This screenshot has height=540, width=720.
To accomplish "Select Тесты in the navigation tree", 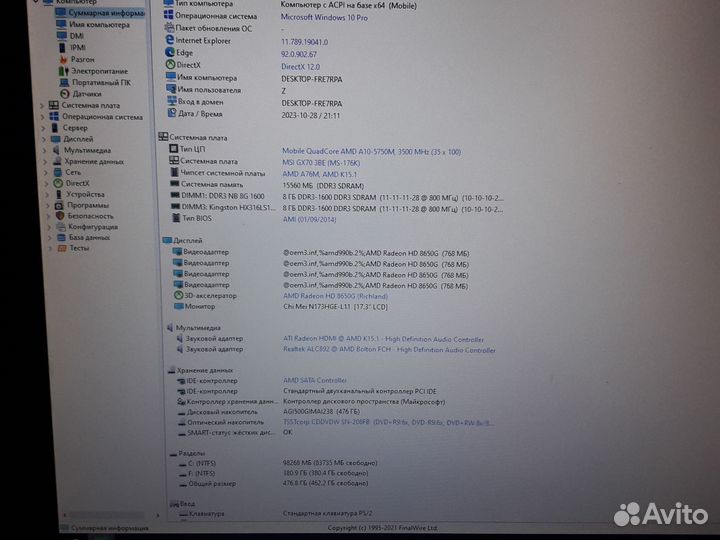I will tap(79, 248).
